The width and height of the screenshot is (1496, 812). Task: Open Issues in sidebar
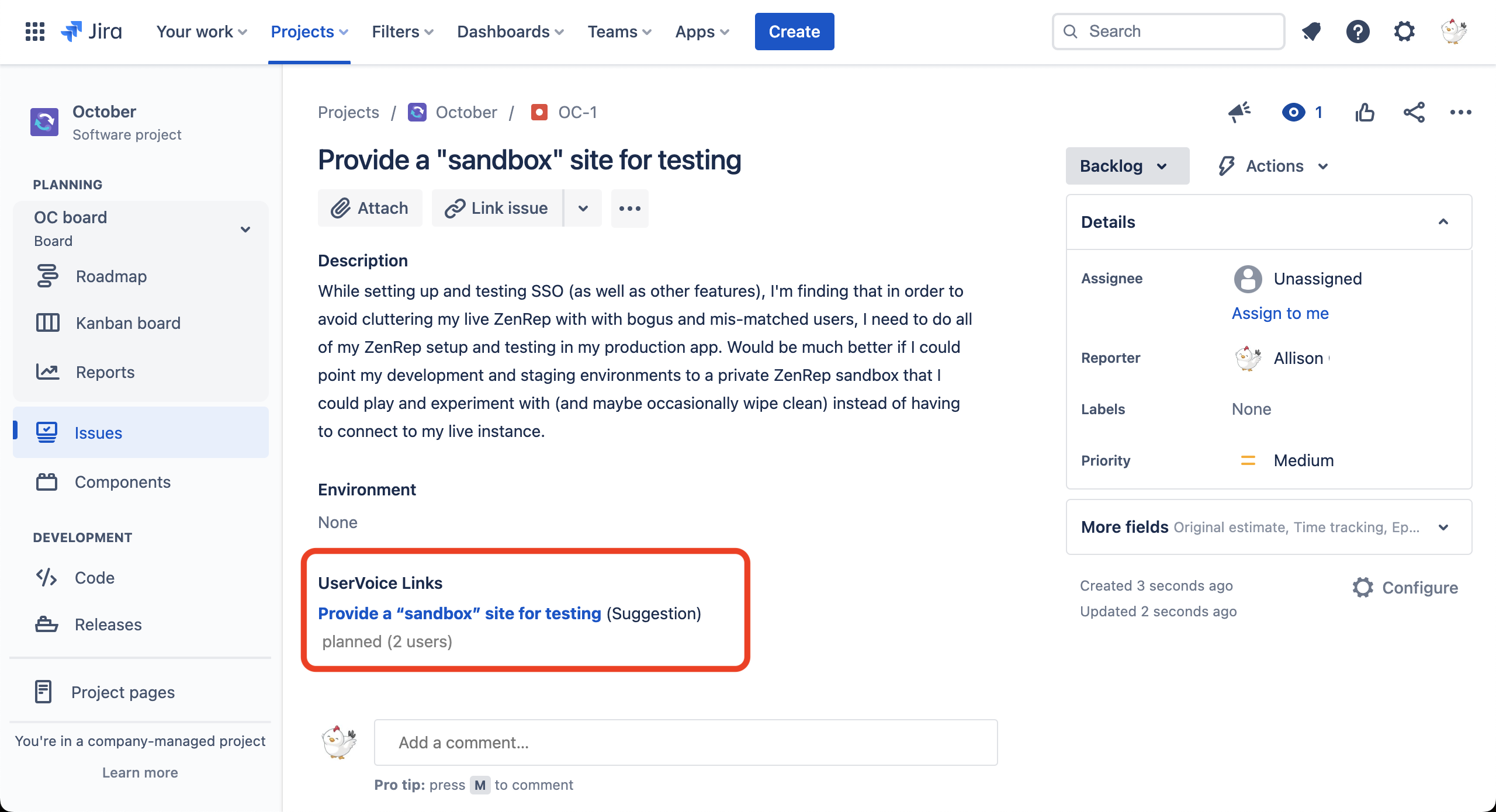140,433
